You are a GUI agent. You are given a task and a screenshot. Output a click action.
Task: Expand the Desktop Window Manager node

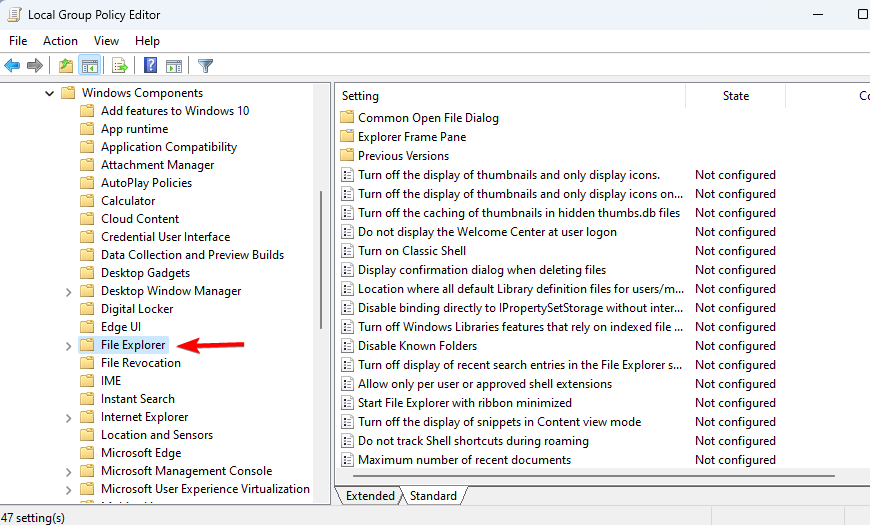[68, 292]
